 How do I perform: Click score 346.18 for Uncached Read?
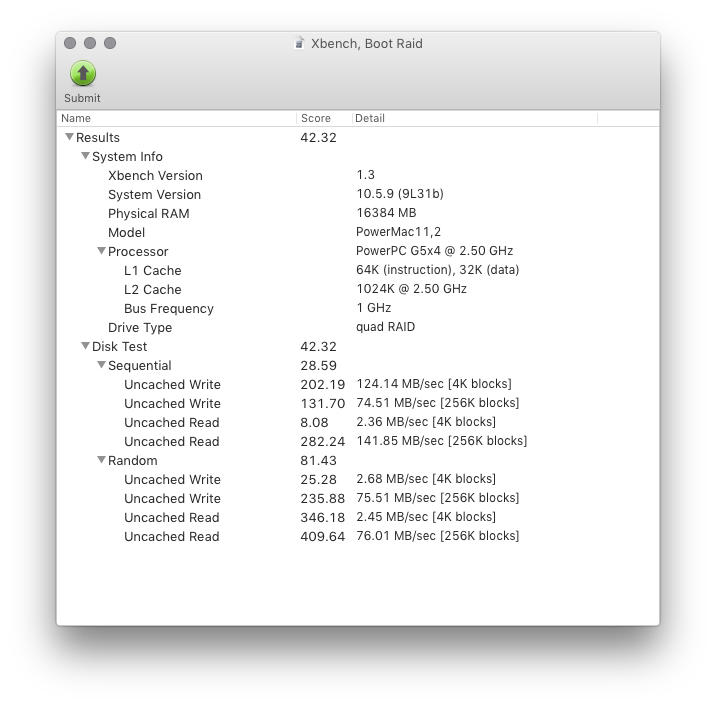322,517
